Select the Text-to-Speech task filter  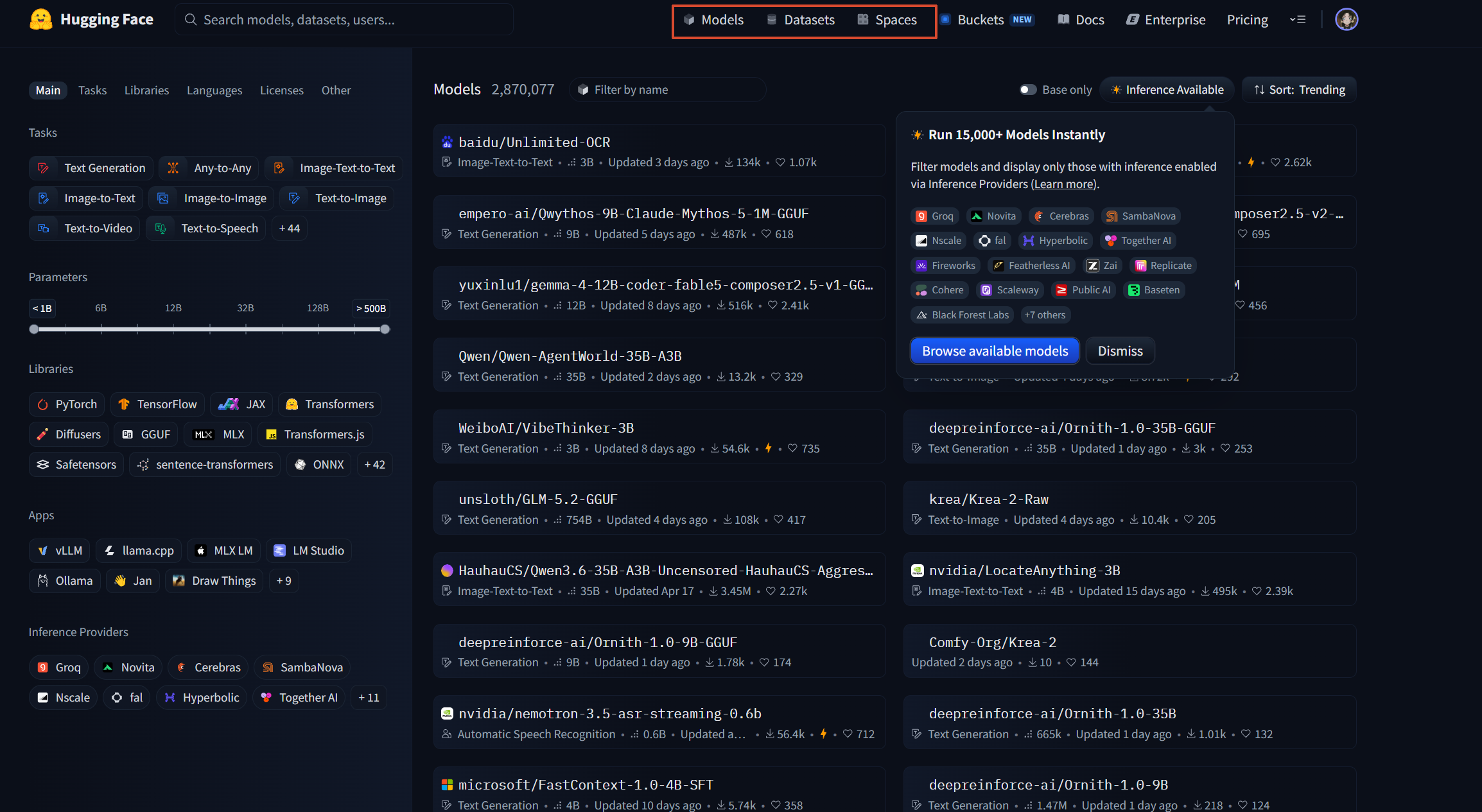tap(206, 229)
